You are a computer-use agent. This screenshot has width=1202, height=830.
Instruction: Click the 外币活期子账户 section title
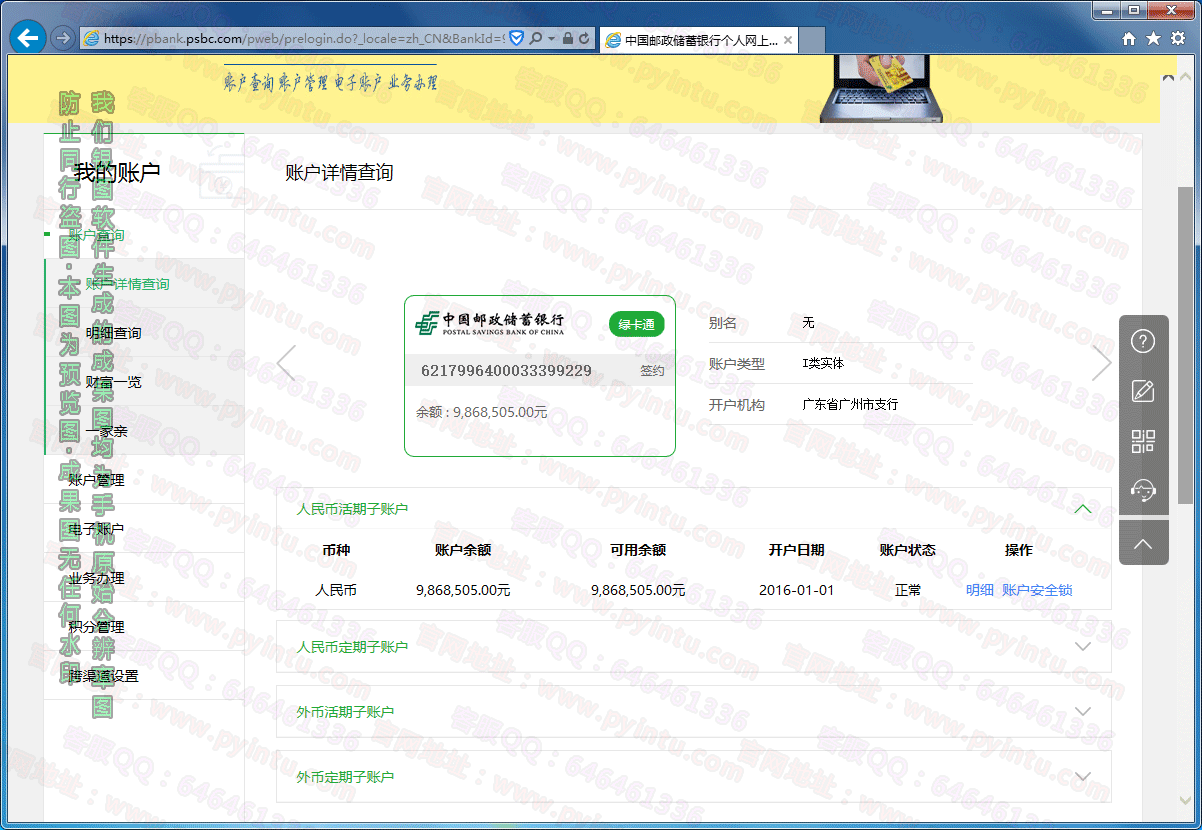coord(346,712)
